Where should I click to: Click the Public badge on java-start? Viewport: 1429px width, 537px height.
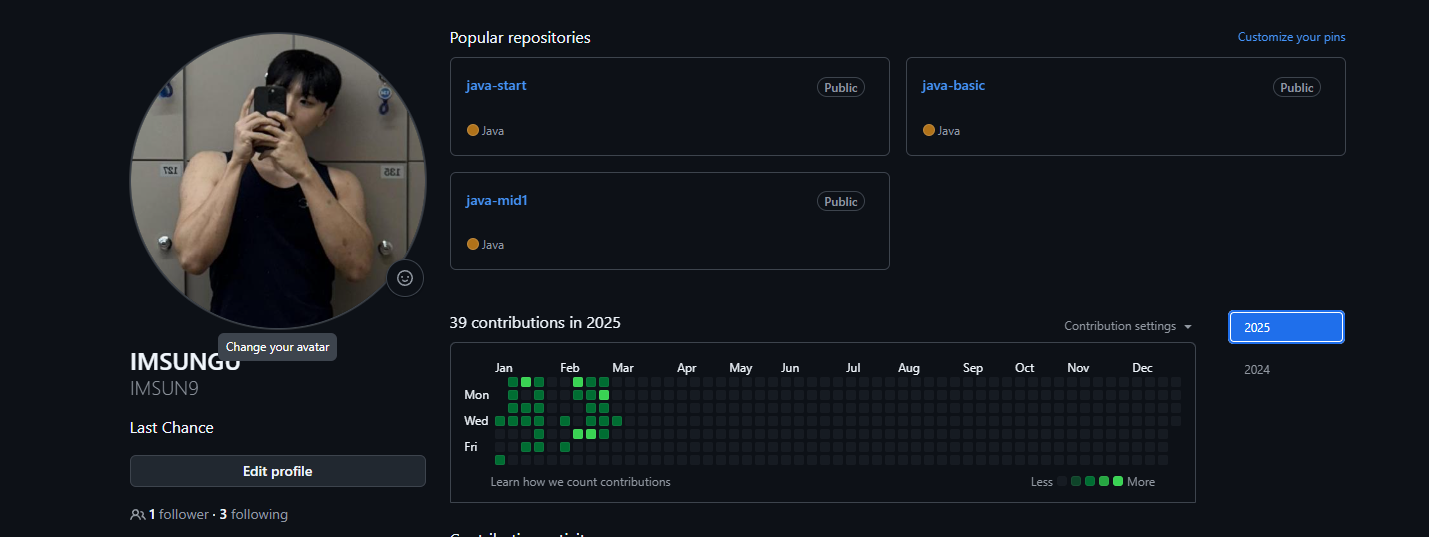click(x=840, y=87)
